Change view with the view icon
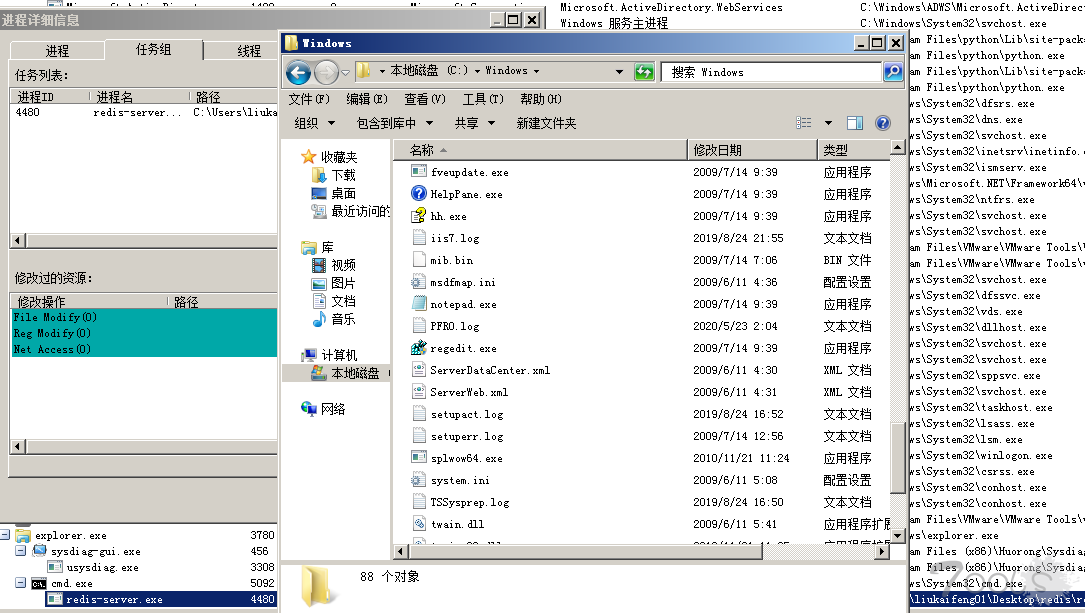 (804, 123)
